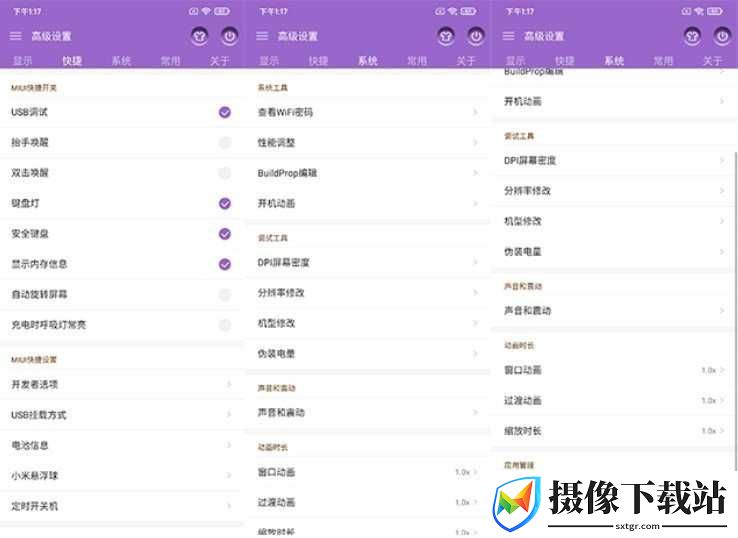Screen dimensions: 738x538
Task: Open the 常用 tab on right screen
Action: click(x=663, y=61)
